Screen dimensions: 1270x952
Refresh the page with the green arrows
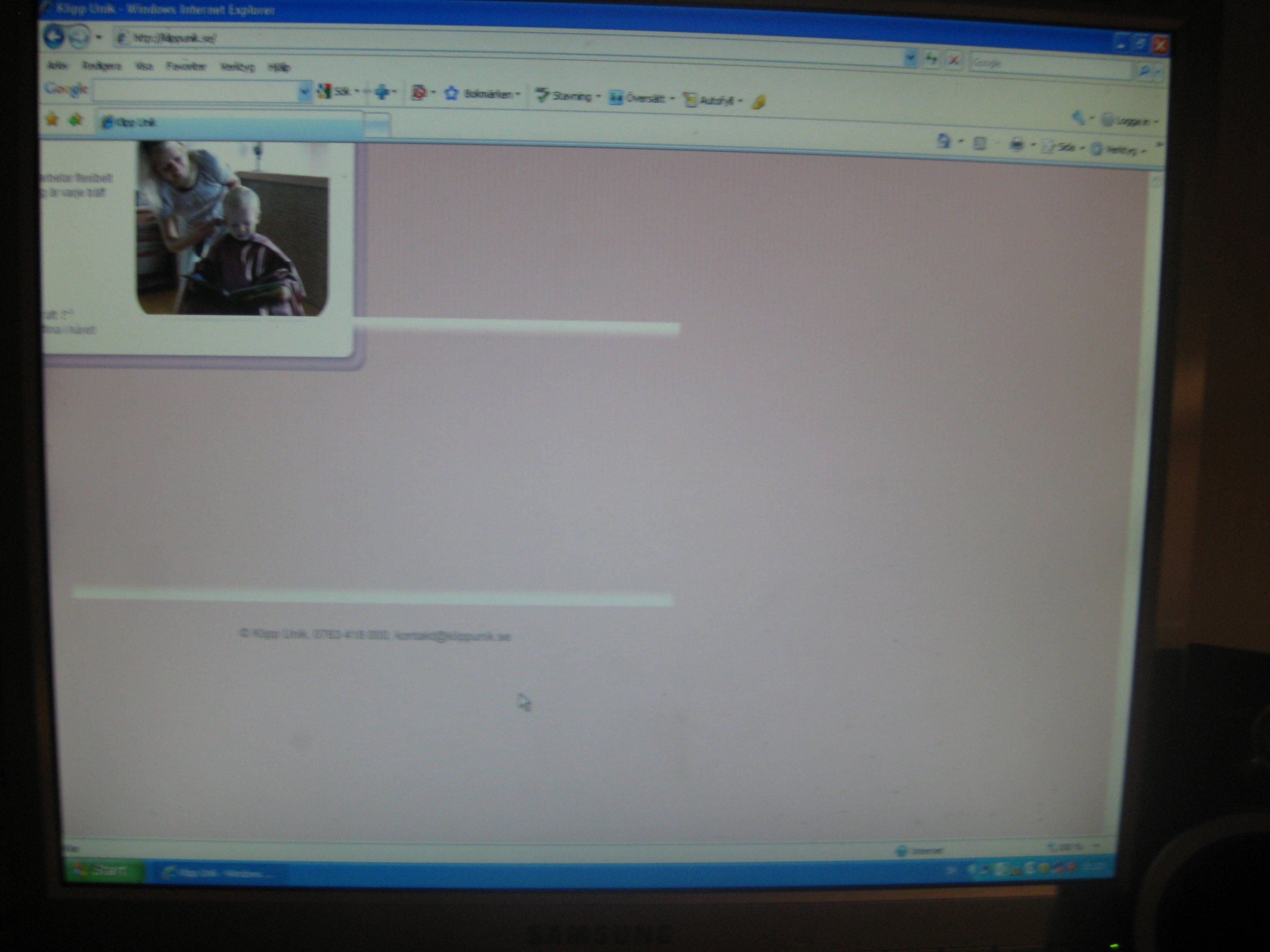931,58
